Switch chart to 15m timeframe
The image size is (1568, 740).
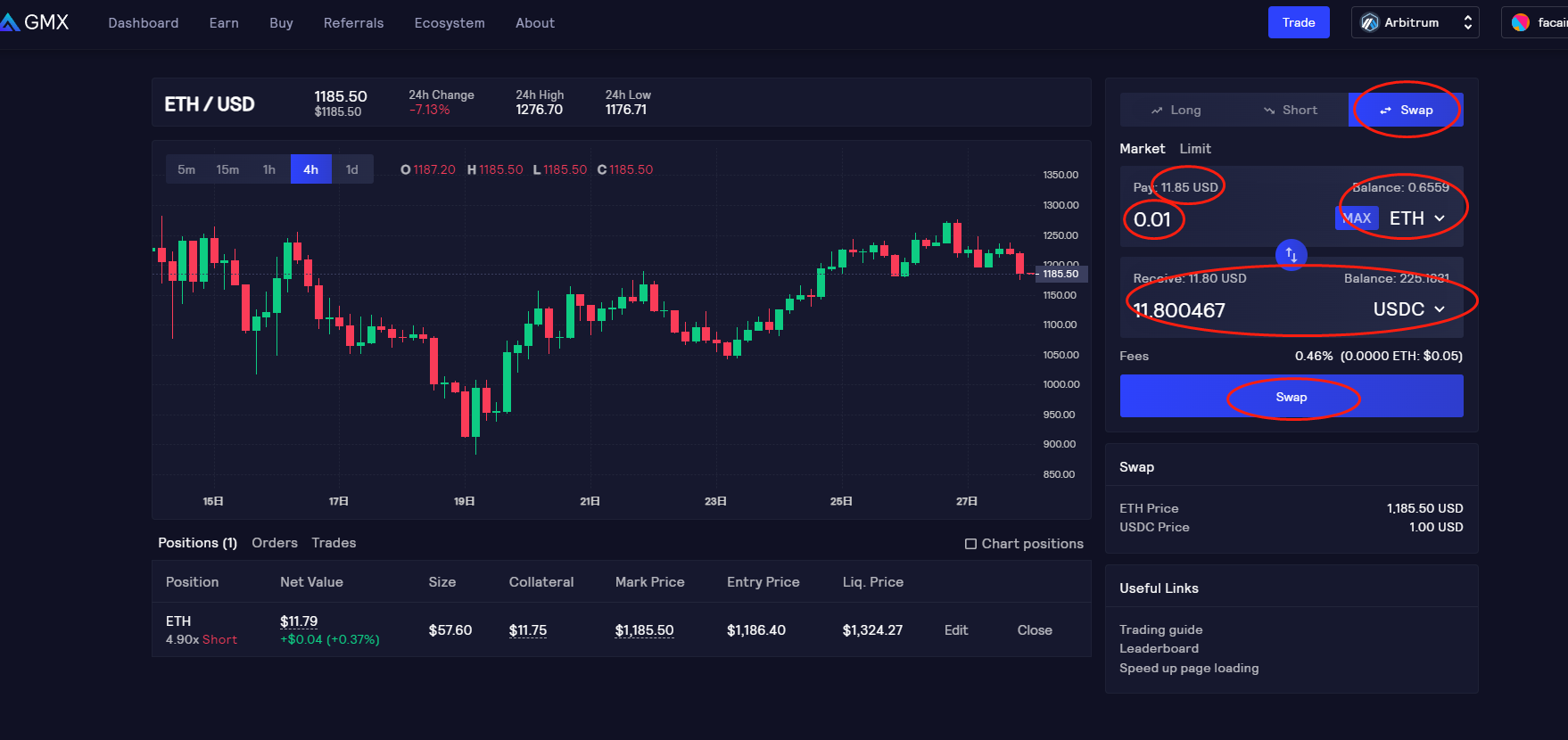[227, 169]
